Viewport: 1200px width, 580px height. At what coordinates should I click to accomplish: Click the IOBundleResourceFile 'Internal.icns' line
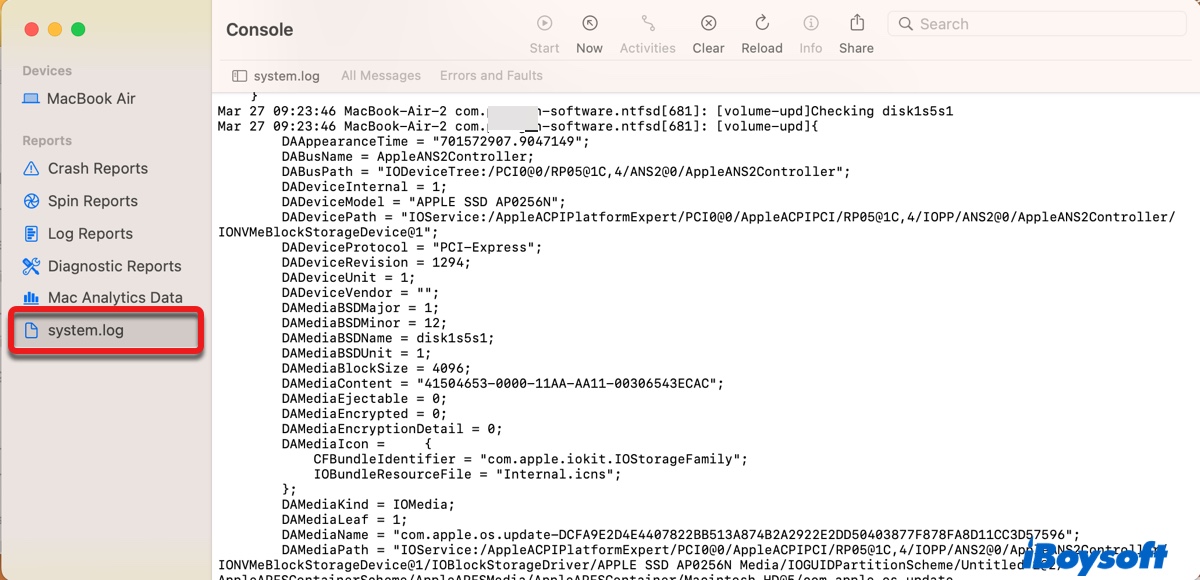pos(468,474)
